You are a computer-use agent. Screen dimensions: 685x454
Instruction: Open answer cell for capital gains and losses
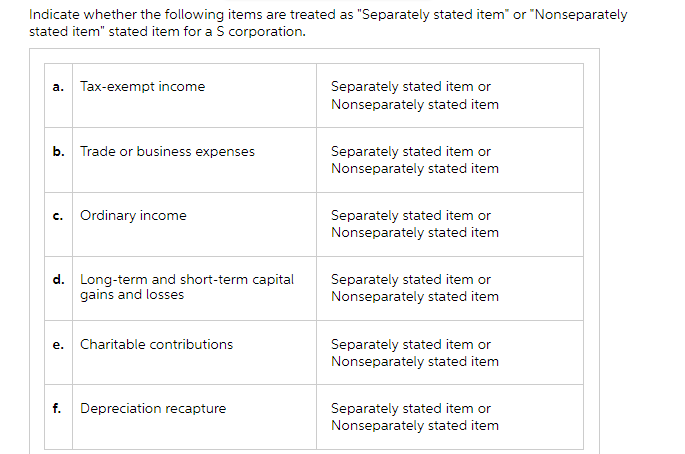(x=415, y=288)
